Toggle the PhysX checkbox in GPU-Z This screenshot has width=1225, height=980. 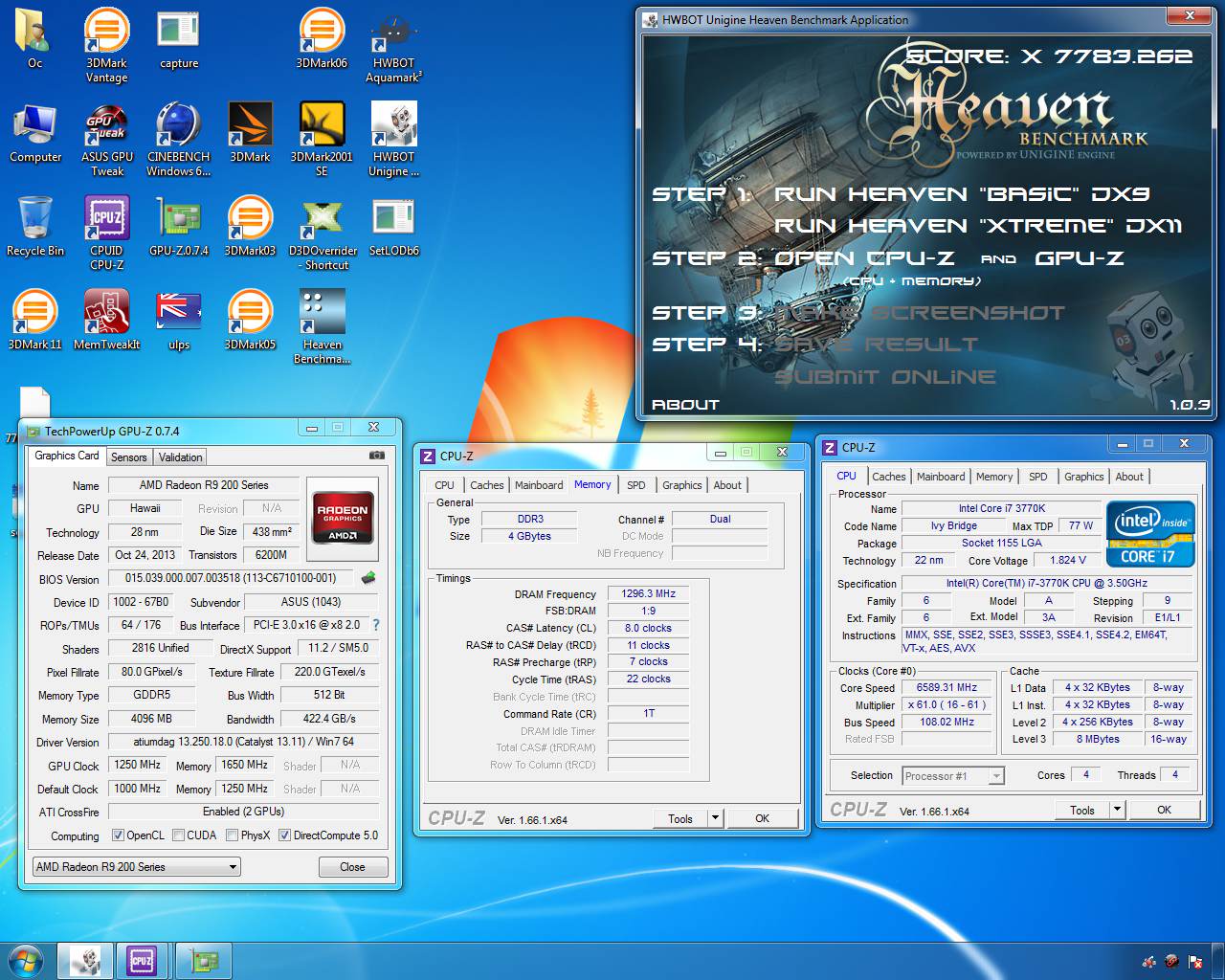(232, 835)
